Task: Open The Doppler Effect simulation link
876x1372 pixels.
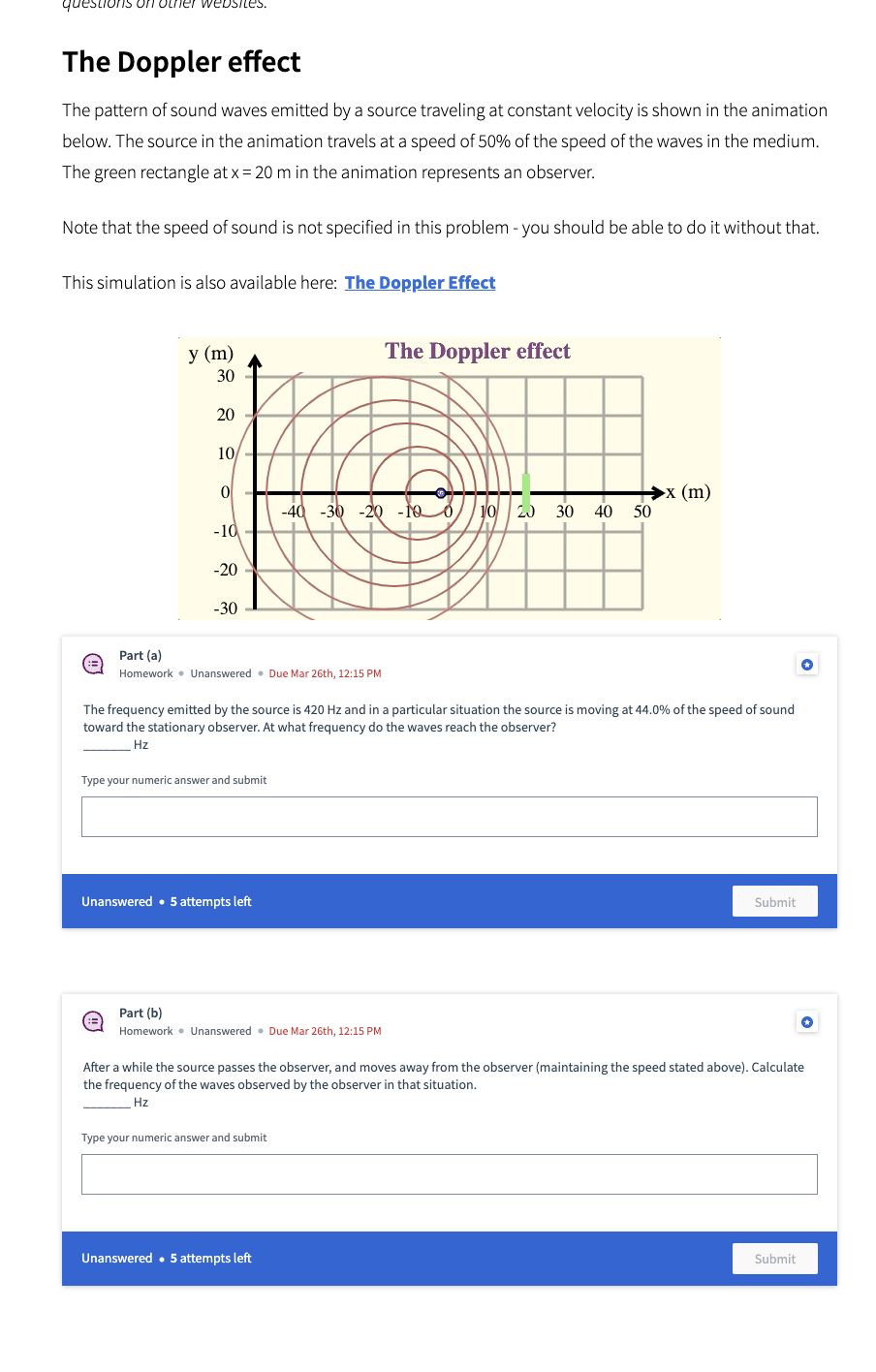Action: (420, 282)
